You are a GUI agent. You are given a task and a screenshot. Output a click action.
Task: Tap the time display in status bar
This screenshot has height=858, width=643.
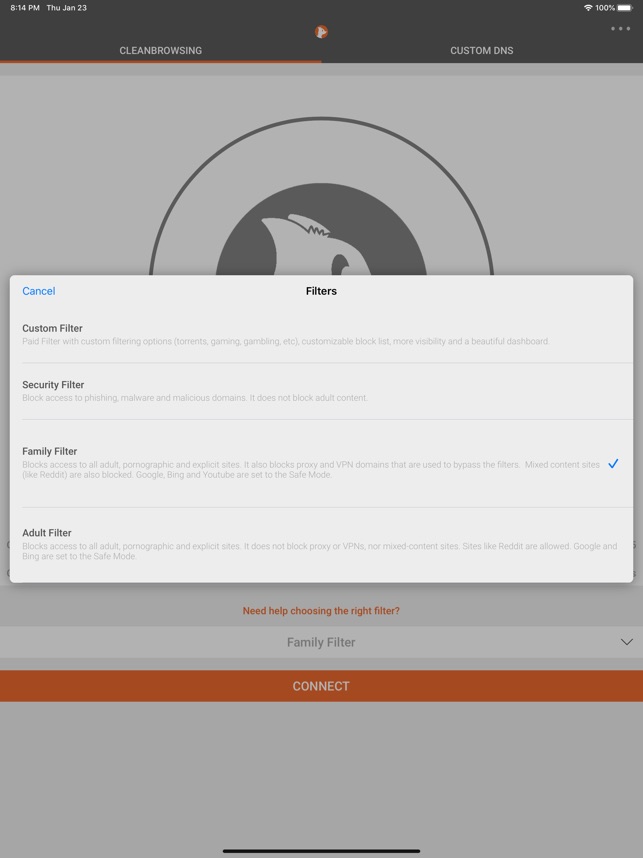click(25, 8)
